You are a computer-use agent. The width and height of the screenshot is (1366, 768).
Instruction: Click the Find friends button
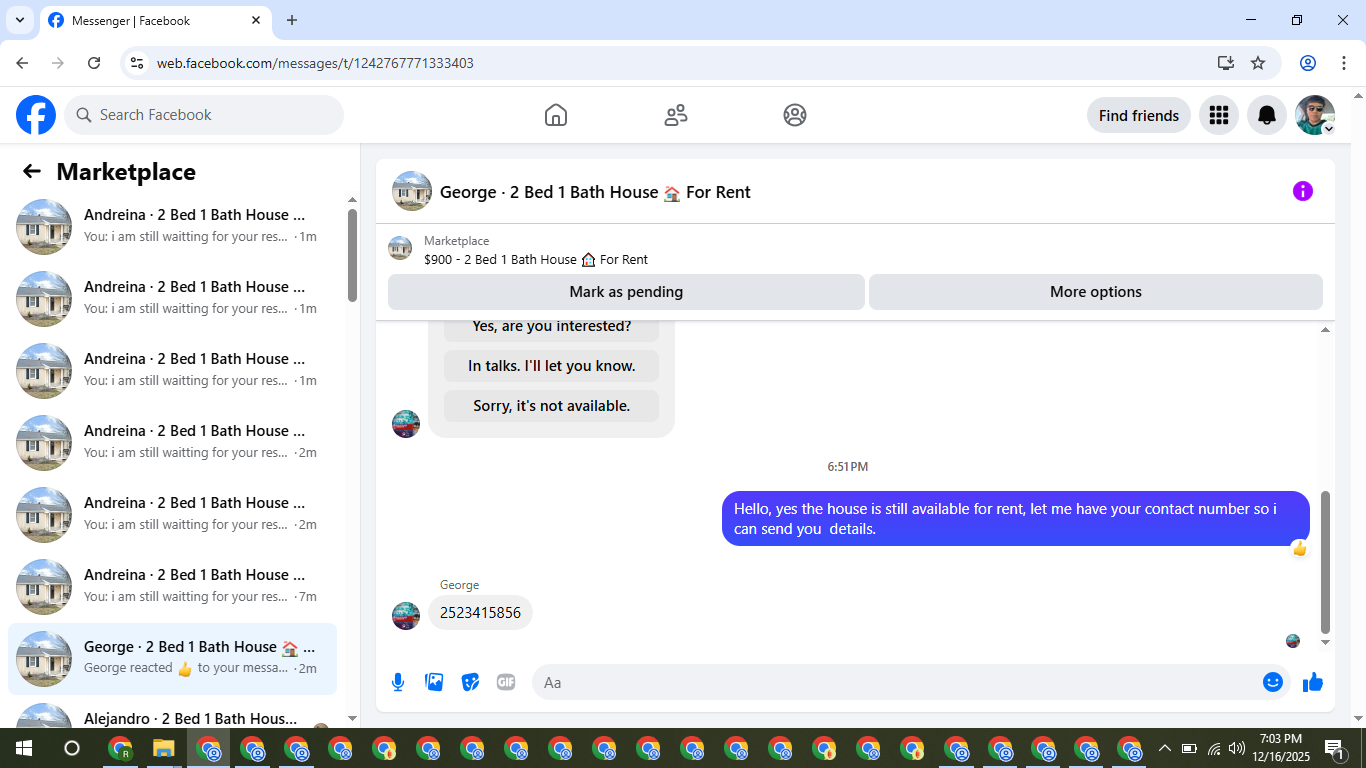(1139, 115)
